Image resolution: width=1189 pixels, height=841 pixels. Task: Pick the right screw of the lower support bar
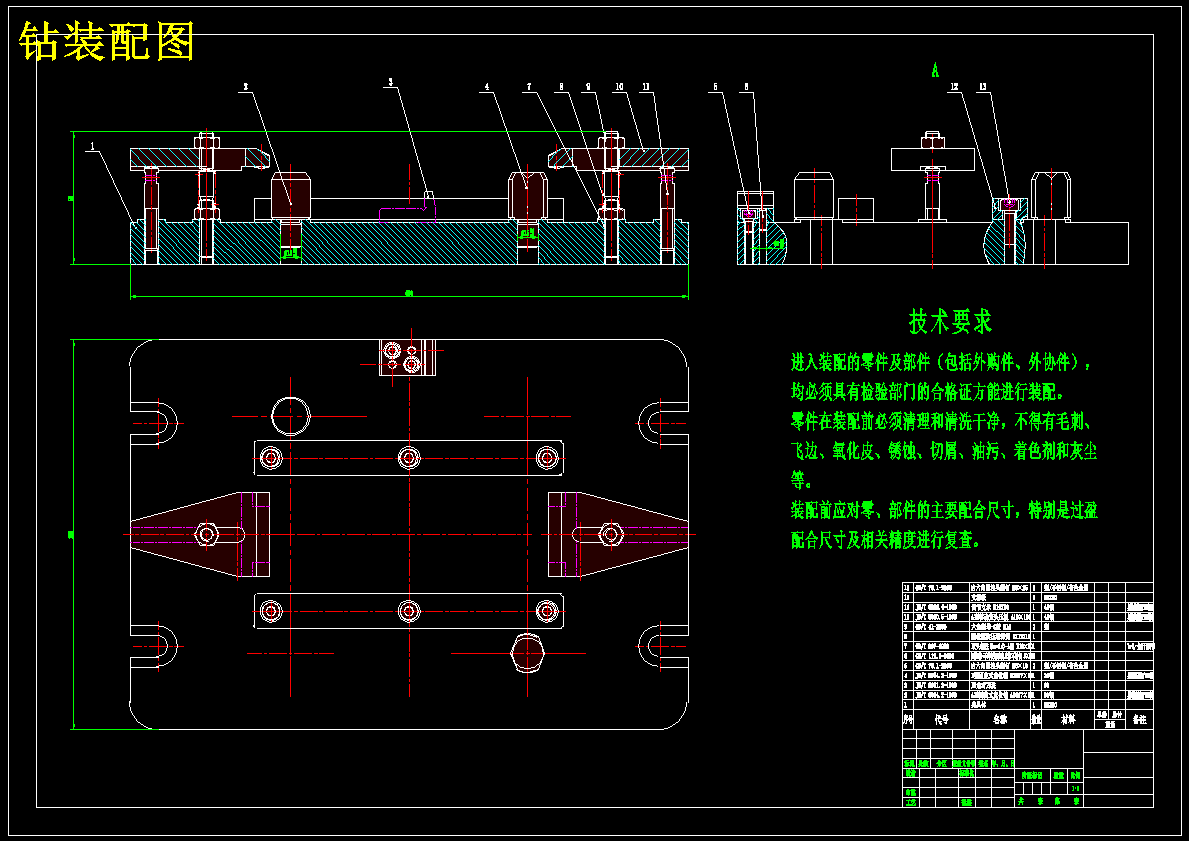(547, 610)
